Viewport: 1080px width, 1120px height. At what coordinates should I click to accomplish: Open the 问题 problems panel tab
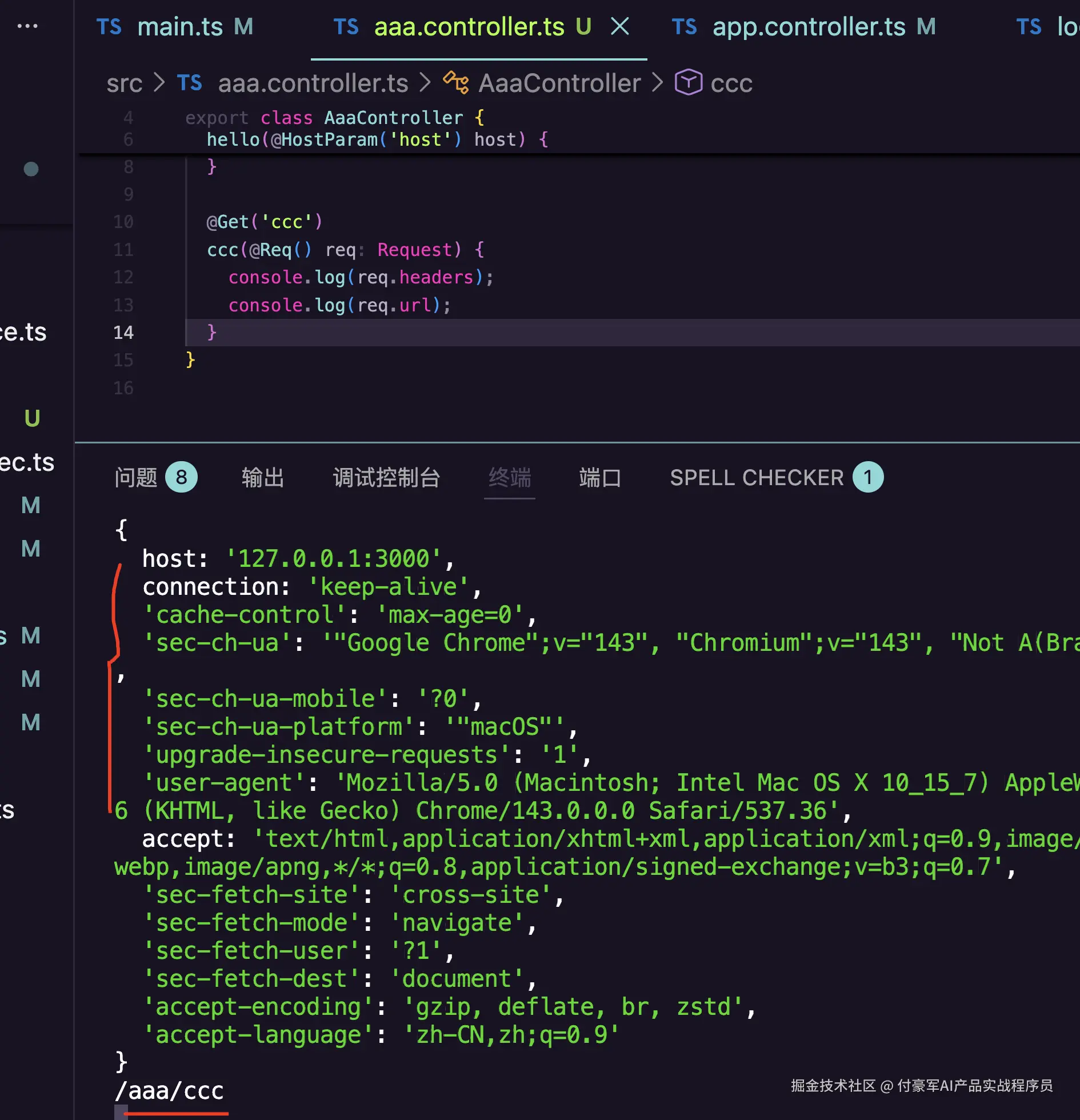[x=136, y=477]
